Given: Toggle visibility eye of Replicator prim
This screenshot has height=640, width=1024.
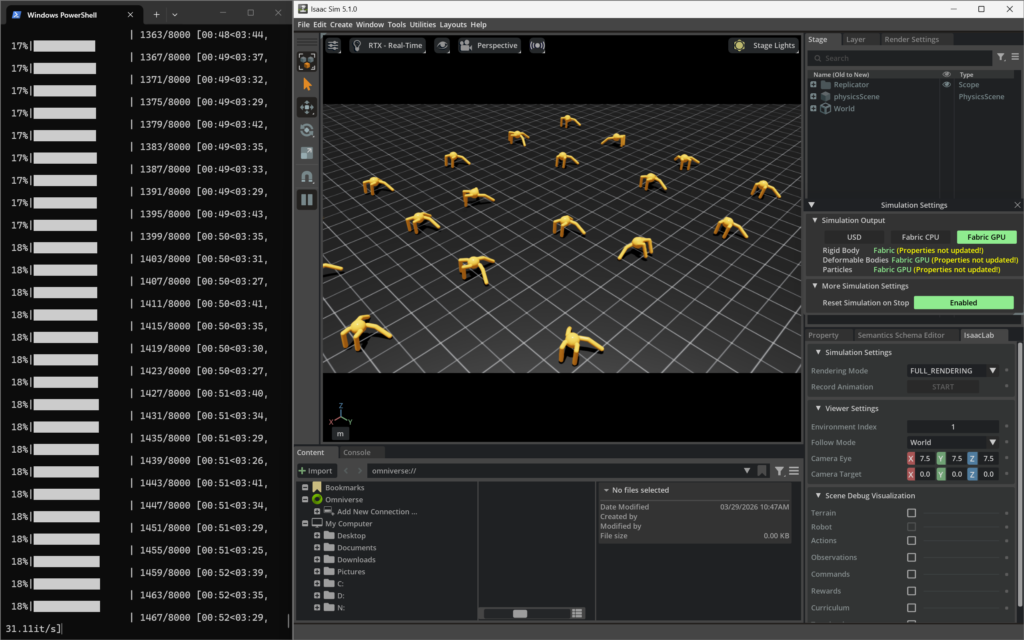Looking at the screenshot, I should click(x=946, y=85).
